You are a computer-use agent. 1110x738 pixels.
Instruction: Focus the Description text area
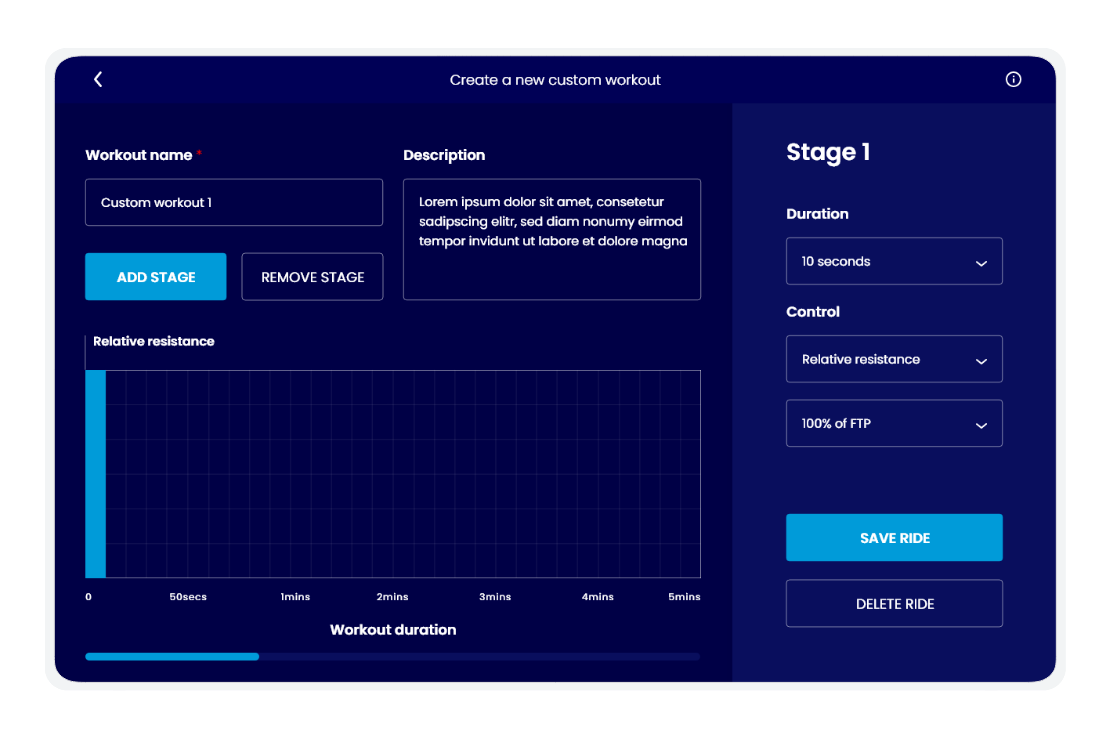[551, 240]
